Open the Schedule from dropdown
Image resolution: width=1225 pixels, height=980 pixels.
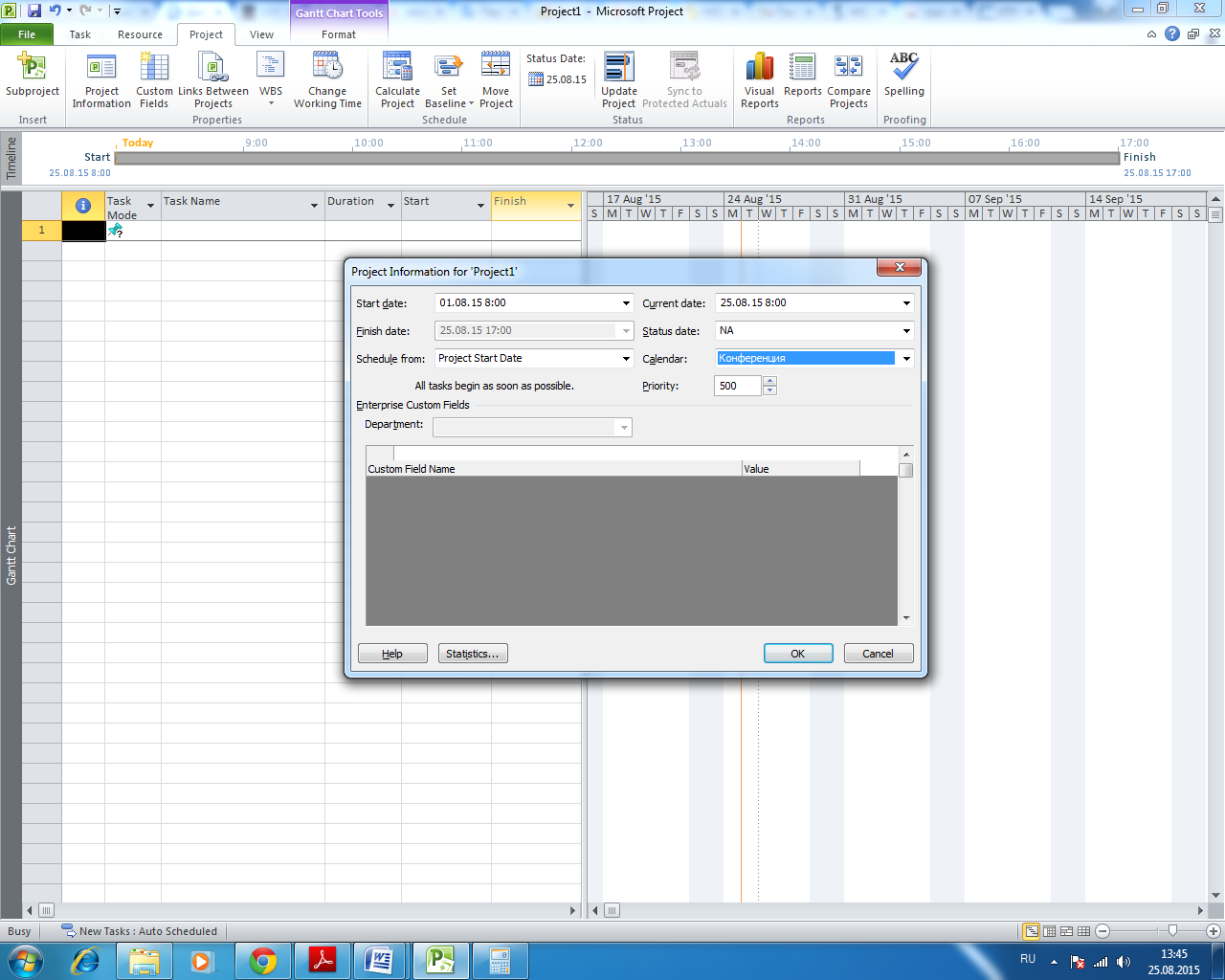click(626, 359)
